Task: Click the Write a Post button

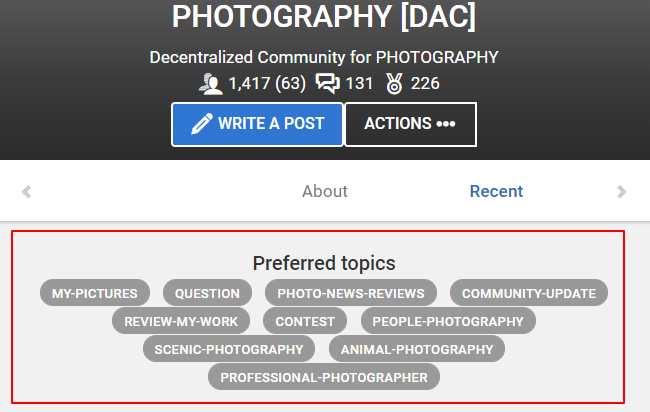Action: [257, 124]
